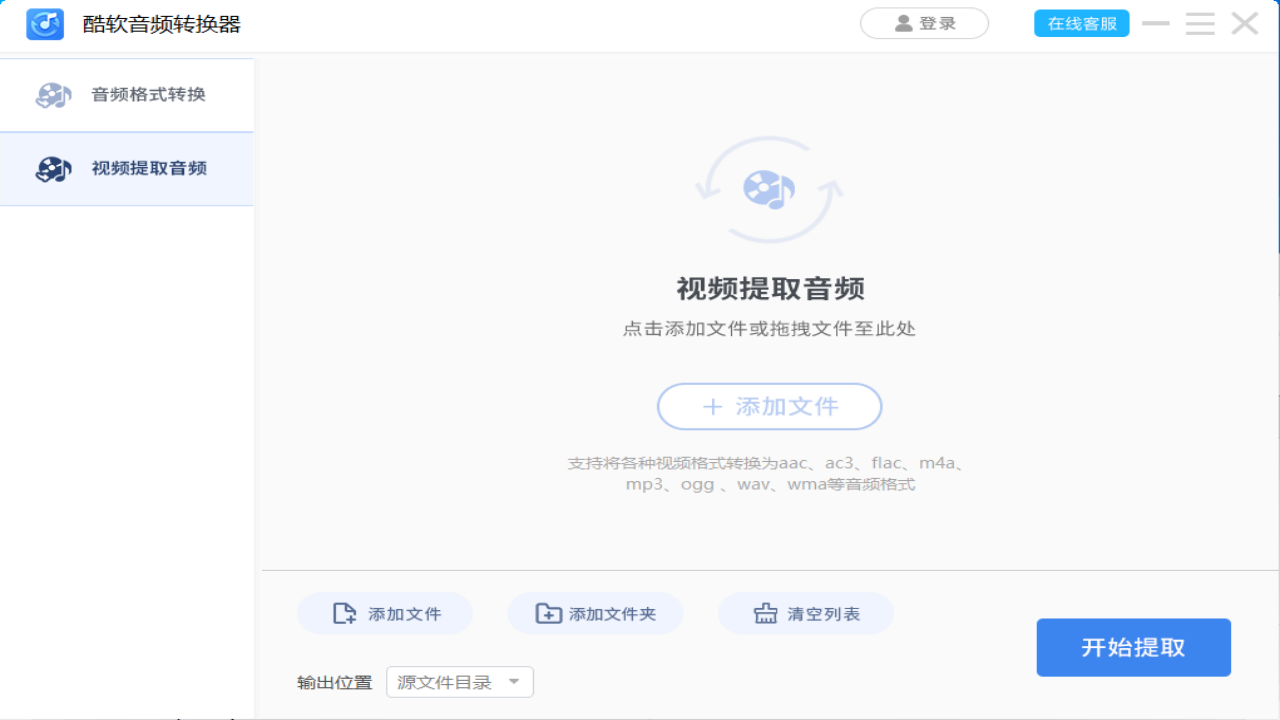Select the 音频格式转换 sidebar icon

pyautogui.click(x=53, y=94)
